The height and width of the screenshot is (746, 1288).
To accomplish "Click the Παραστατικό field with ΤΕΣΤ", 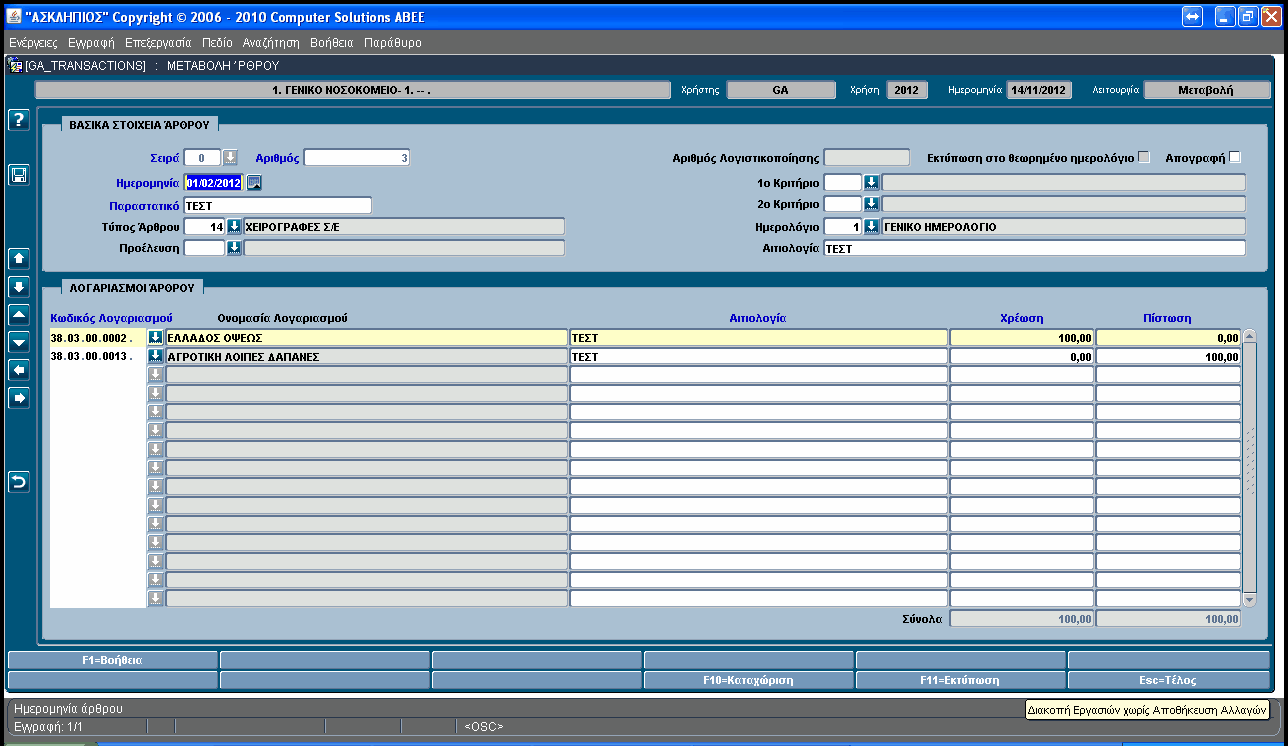I will click(277, 205).
